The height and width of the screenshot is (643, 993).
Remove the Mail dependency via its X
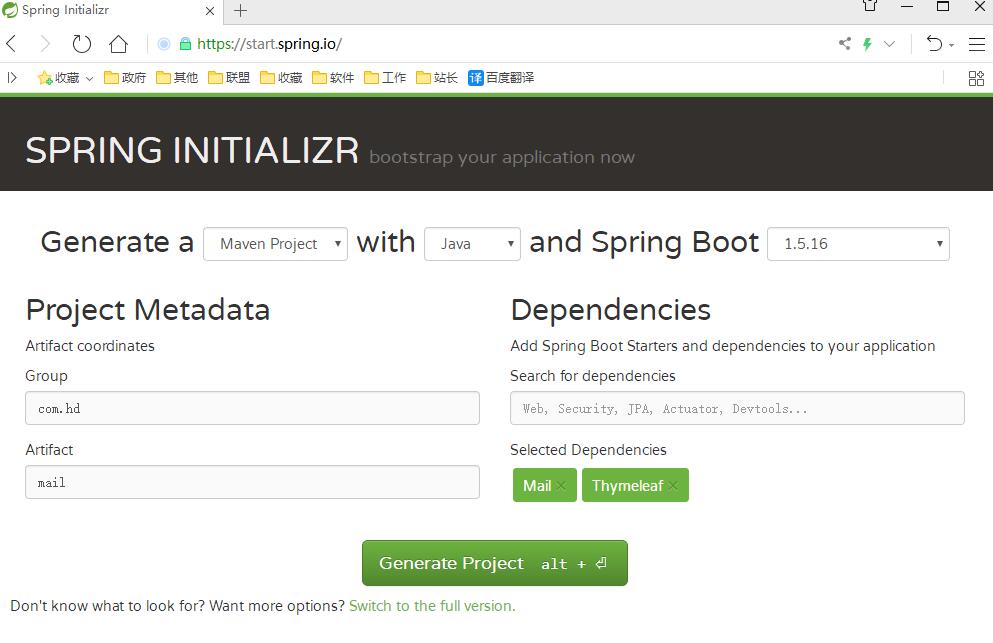561,486
